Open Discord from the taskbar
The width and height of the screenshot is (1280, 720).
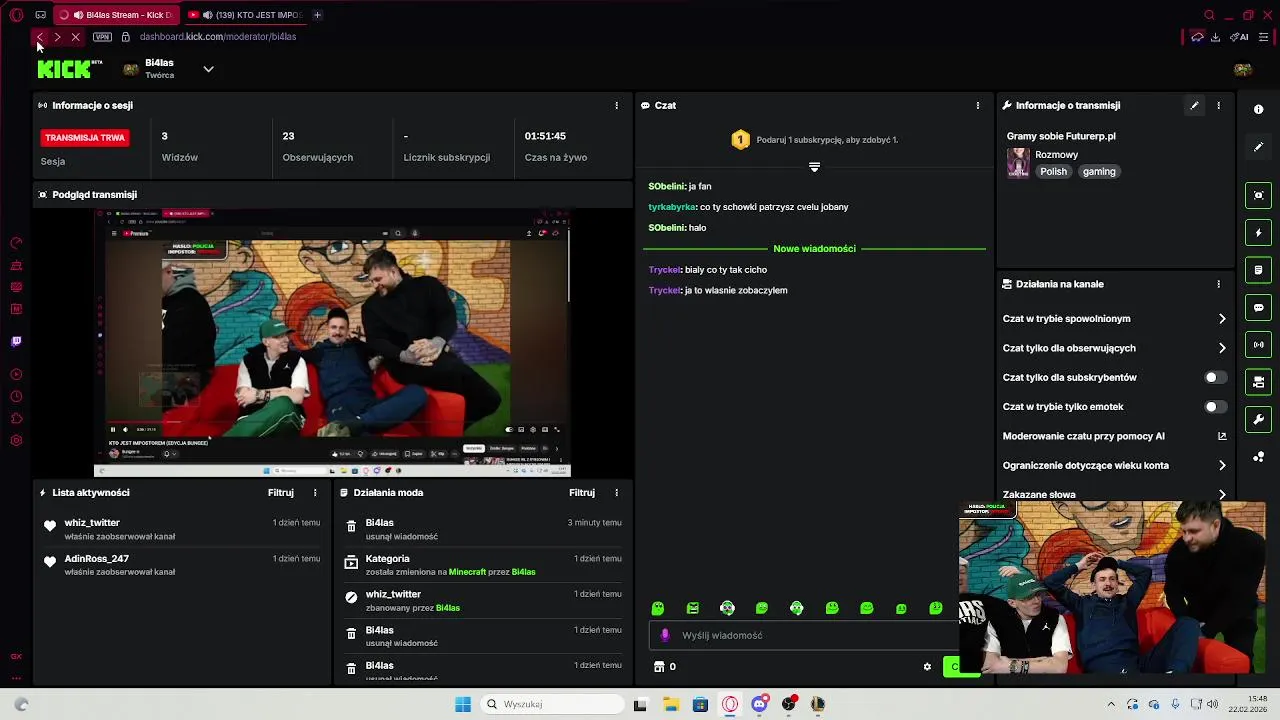(759, 704)
